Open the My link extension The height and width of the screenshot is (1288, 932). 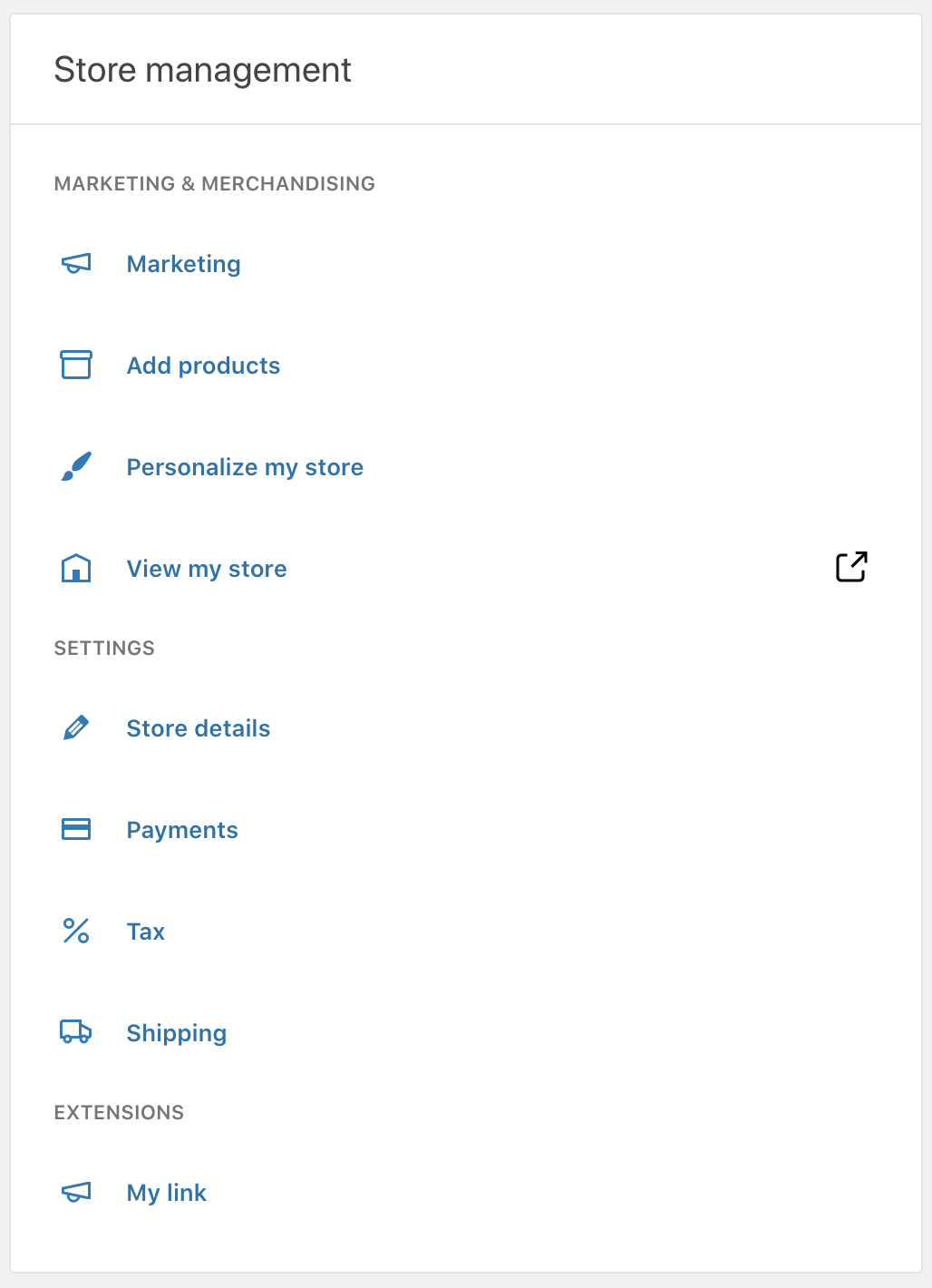(167, 1193)
